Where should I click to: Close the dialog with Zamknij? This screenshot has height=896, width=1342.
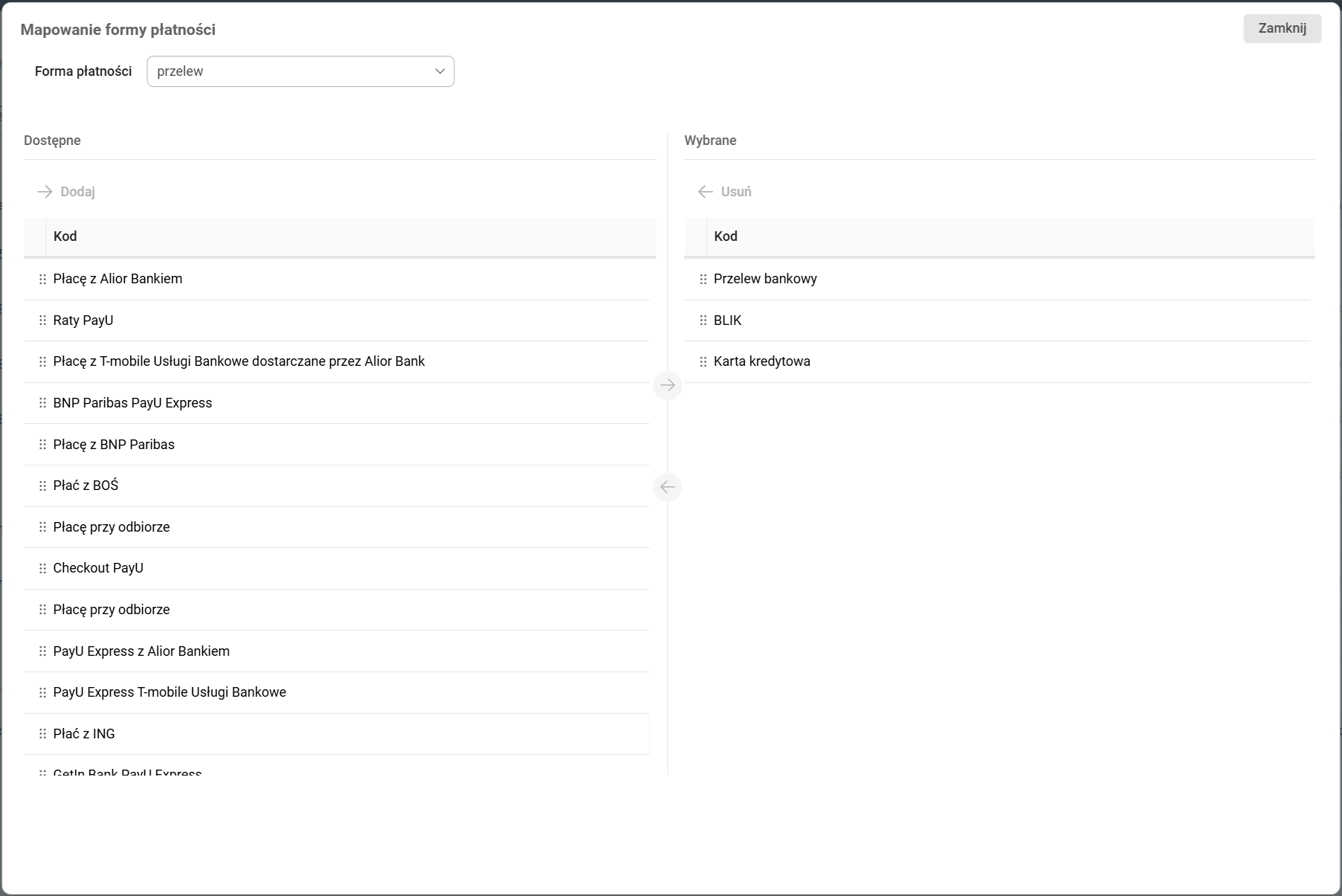[x=1281, y=28]
